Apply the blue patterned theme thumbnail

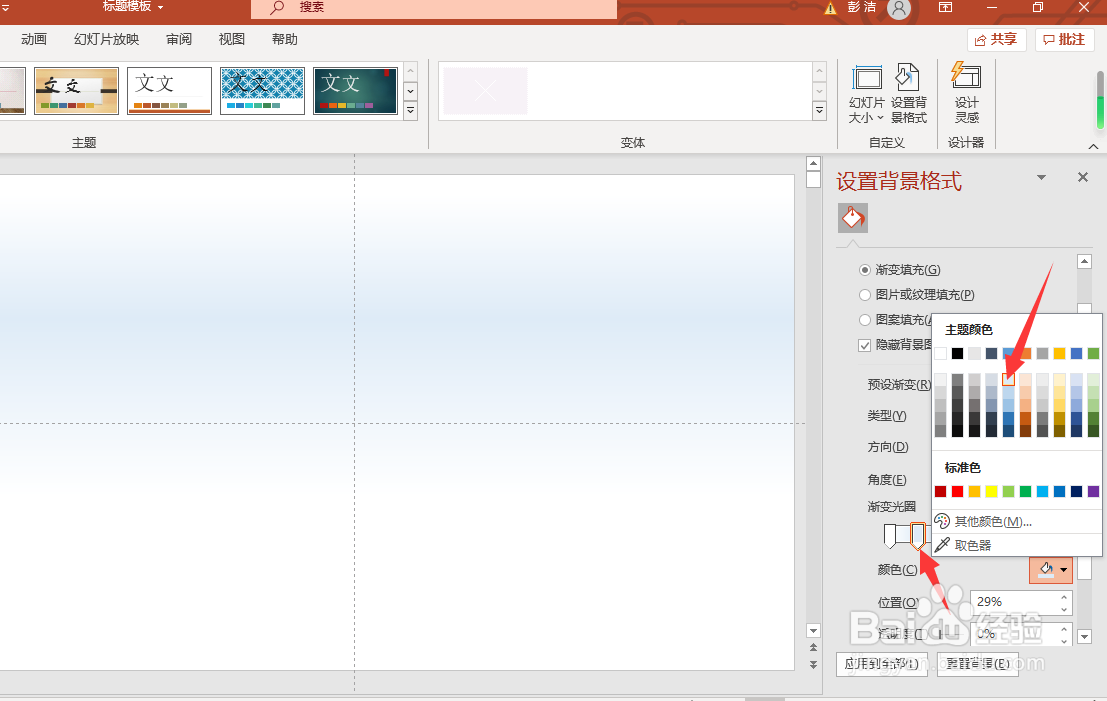(x=262, y=90)
